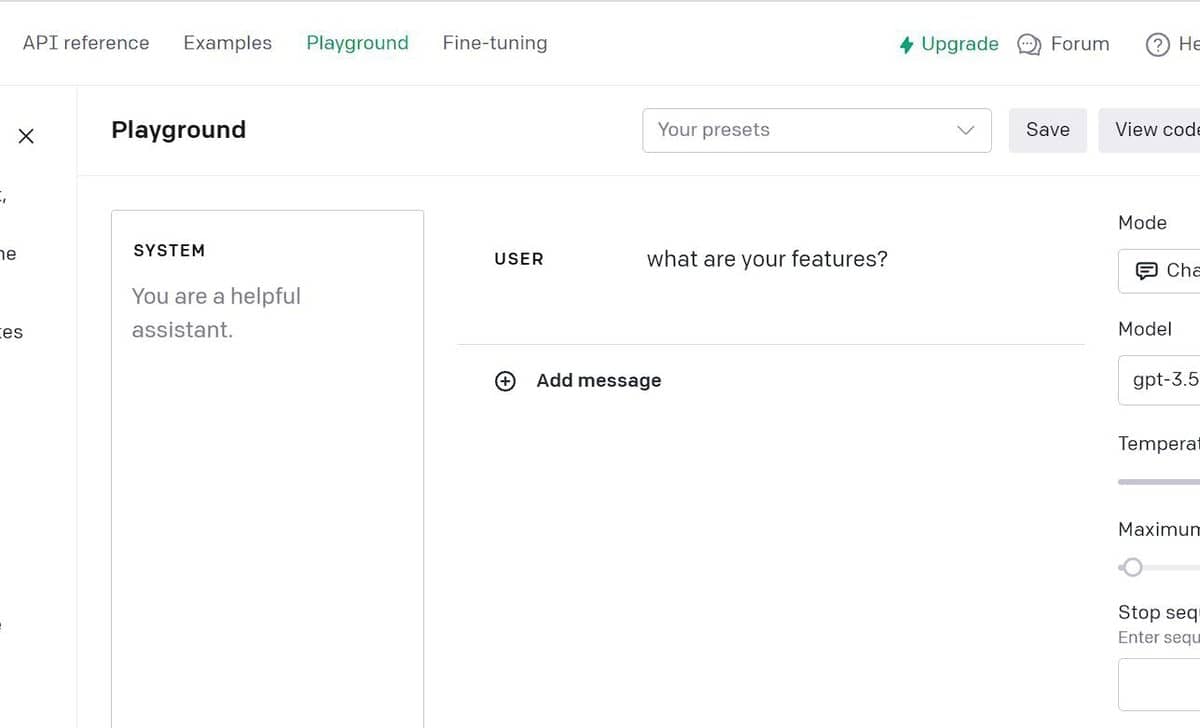Click the Temperature slider track
This screenshot has width=1200, height=728.
click(x=1160, y=482)
